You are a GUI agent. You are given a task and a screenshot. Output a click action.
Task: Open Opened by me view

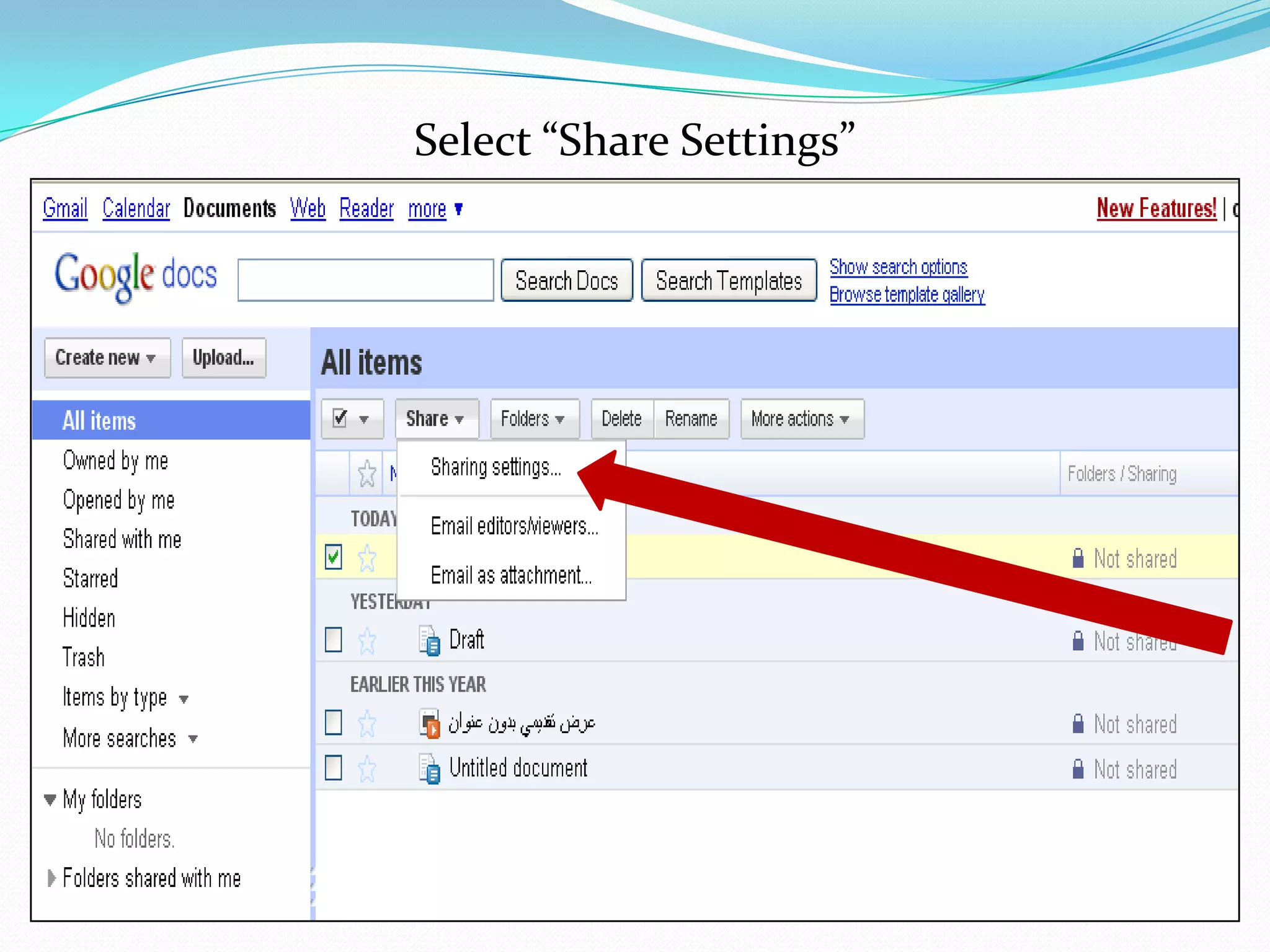[x=118, y=500]
